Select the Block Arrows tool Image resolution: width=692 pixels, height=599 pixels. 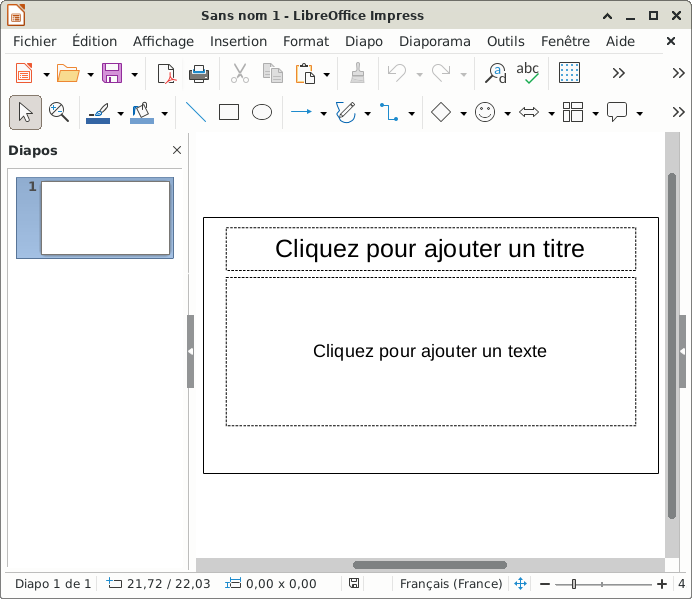pos(529,112)
